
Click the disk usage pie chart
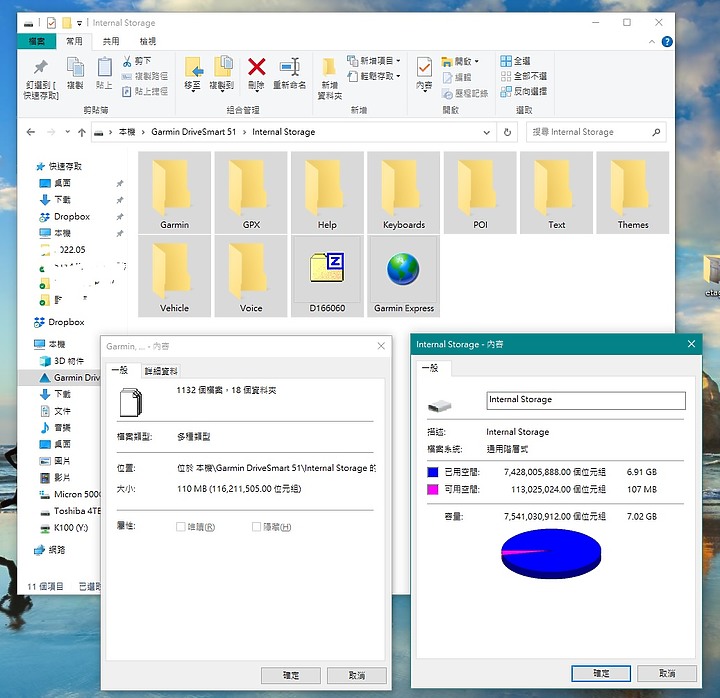point(551,553)
